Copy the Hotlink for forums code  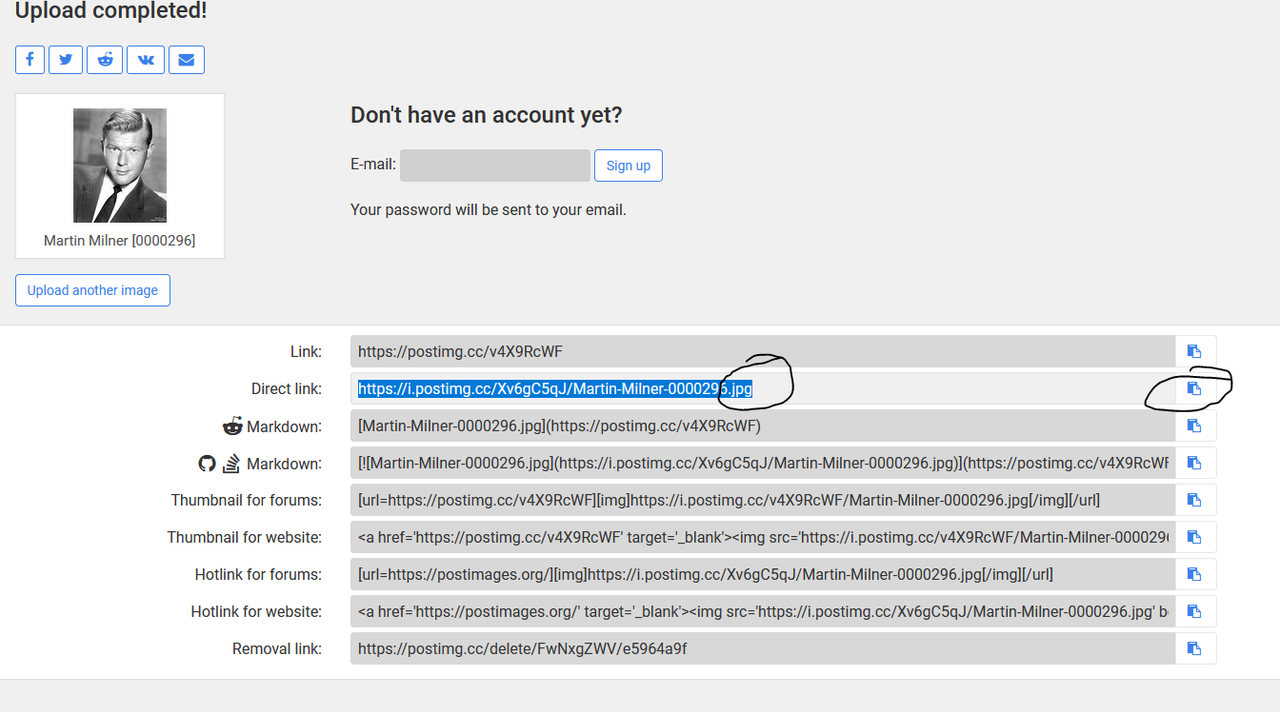[1194, 574]
